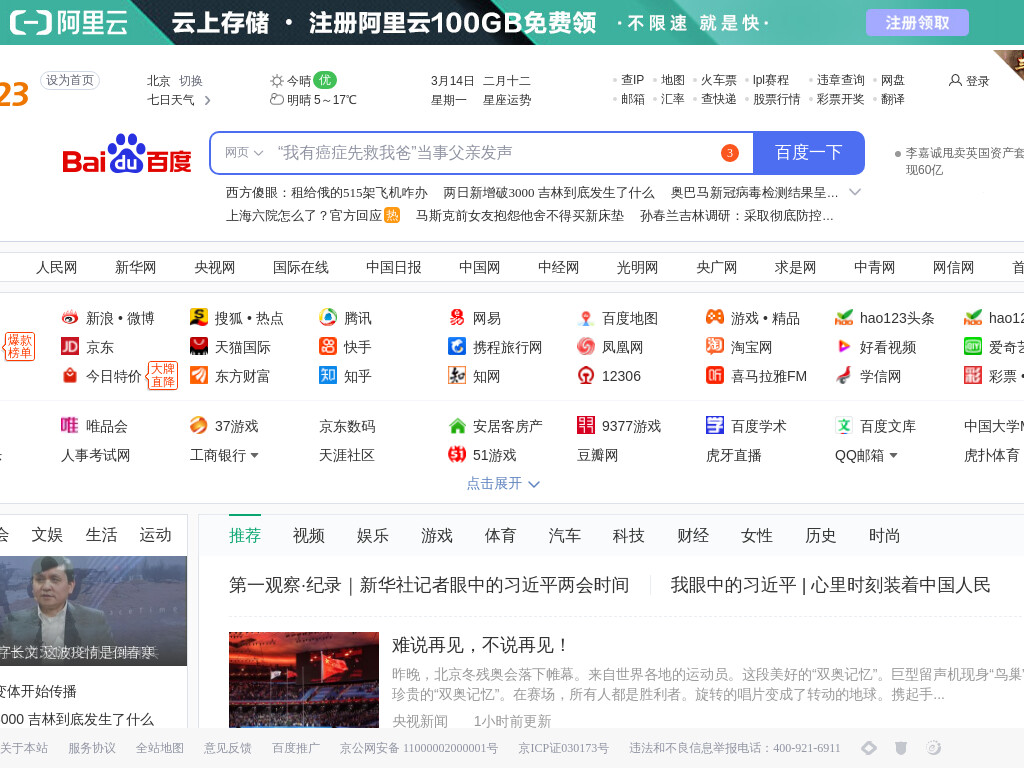1024x768 pixels.
Task: Click the 今日特价 shopping bag icon
Action: tap(70, 376)
